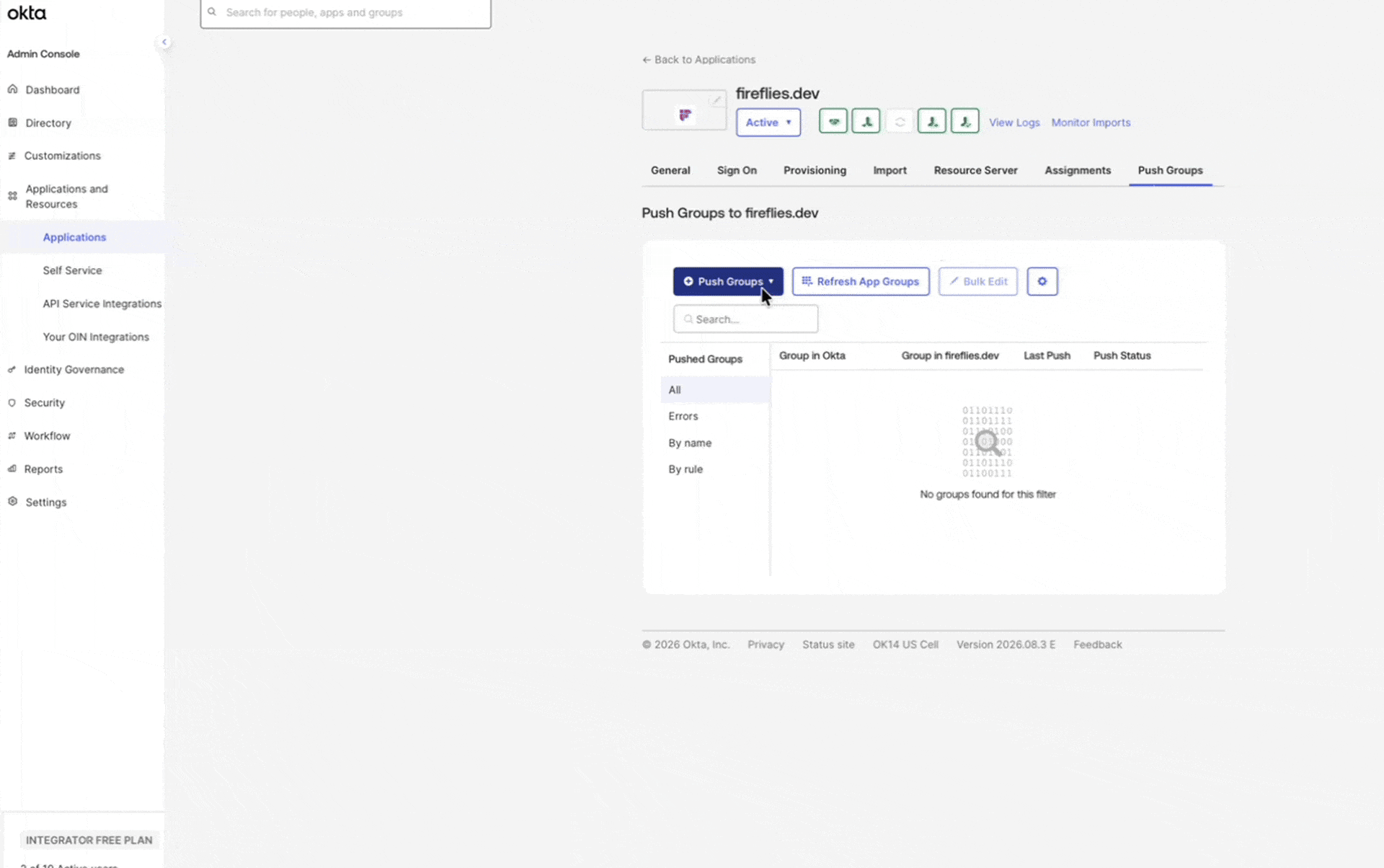Go Back to Applications
The image size is (1384, 868).
(x=698, y=59)
